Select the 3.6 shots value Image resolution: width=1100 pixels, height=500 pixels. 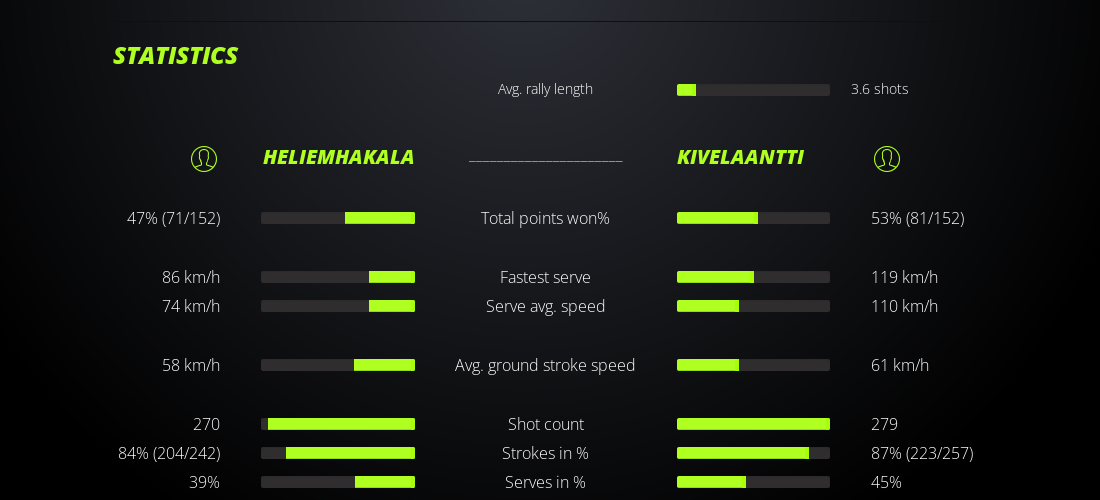(x=879, y=89)
